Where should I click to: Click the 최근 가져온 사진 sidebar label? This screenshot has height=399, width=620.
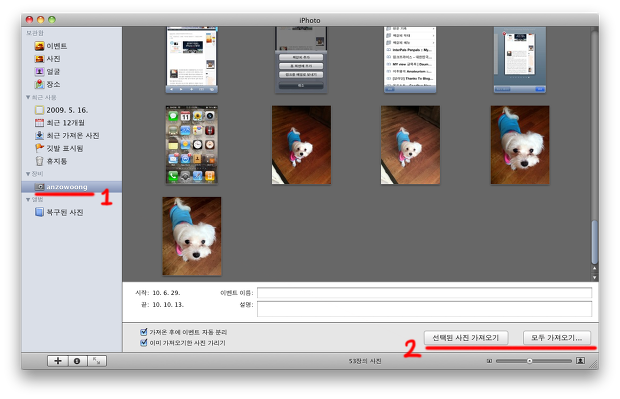tap(73, 135)
